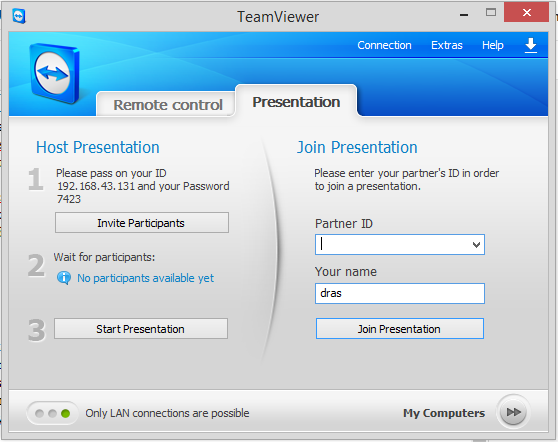Image resolution: width=558 pixels, height=442 pixels.
Task: Click the Host Presentation heading
Action: pyautogui.click(x=98, y=147)
